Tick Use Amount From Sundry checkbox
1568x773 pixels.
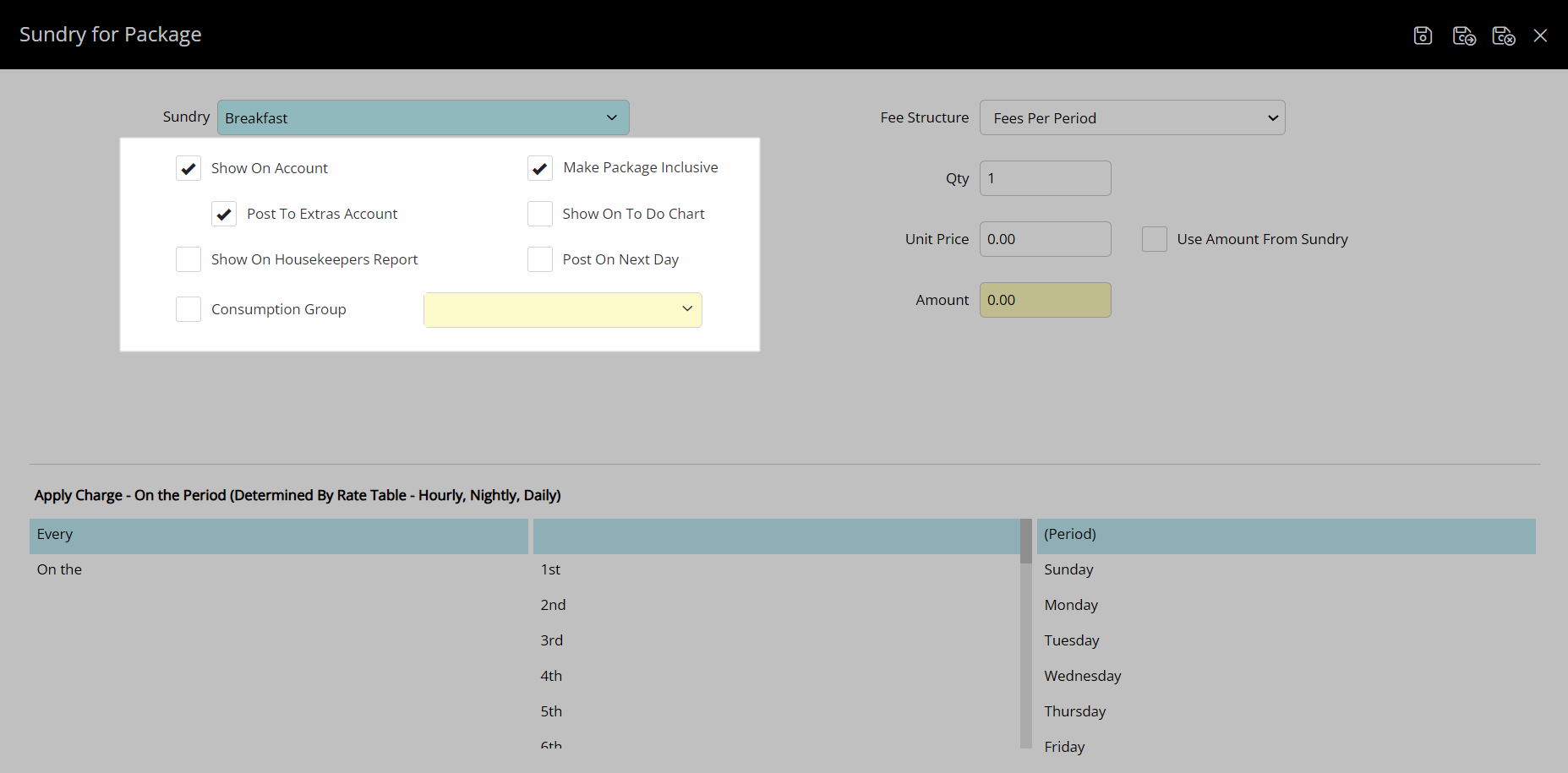tap(1154, 239)
